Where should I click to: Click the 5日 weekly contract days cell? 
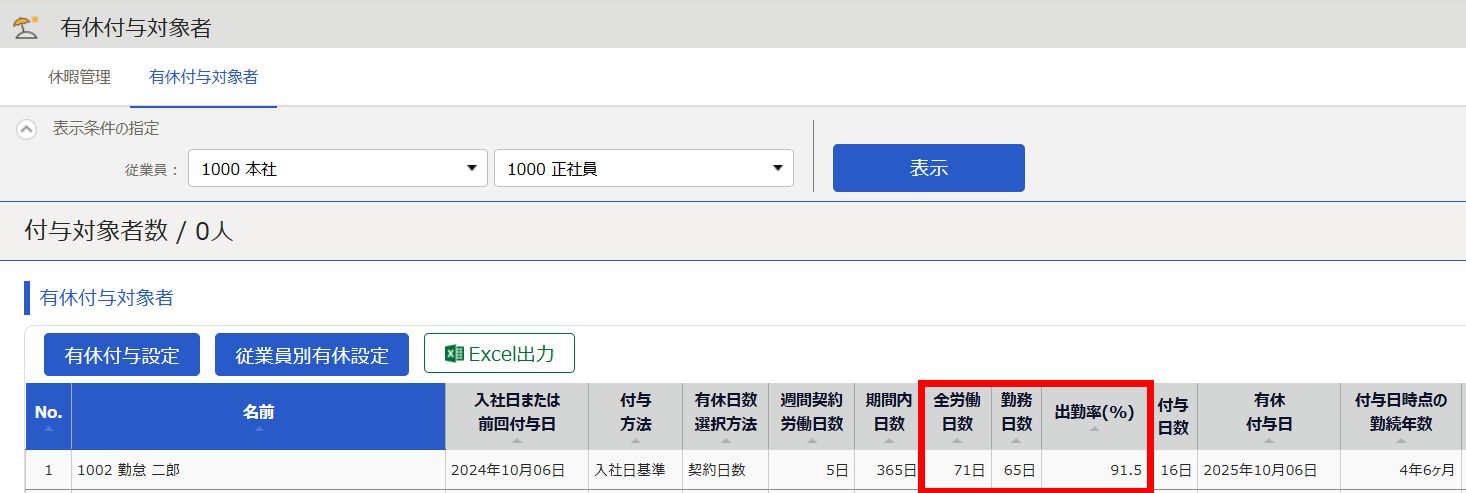tap(812, 470)
